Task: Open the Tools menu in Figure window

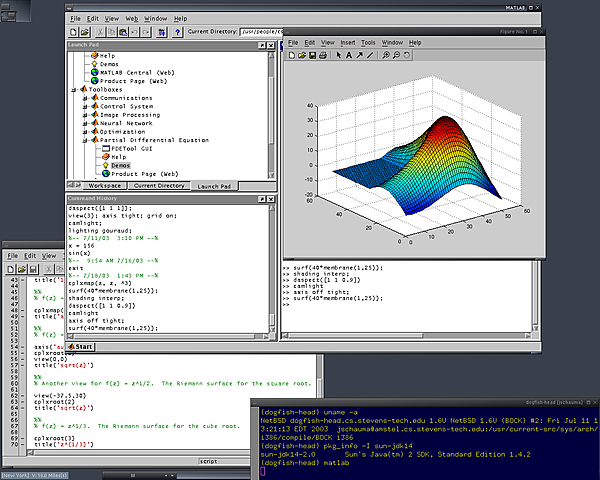Action: pyautogui.click(x=368, y=43)
